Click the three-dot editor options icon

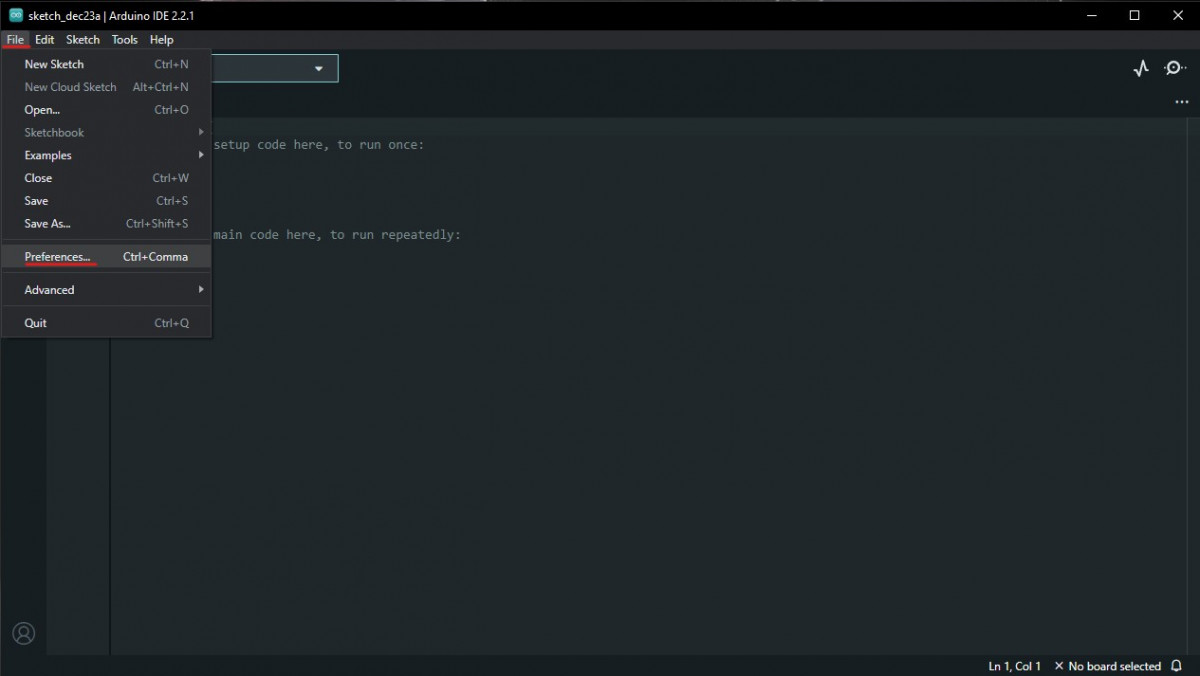click(1182, 102)
